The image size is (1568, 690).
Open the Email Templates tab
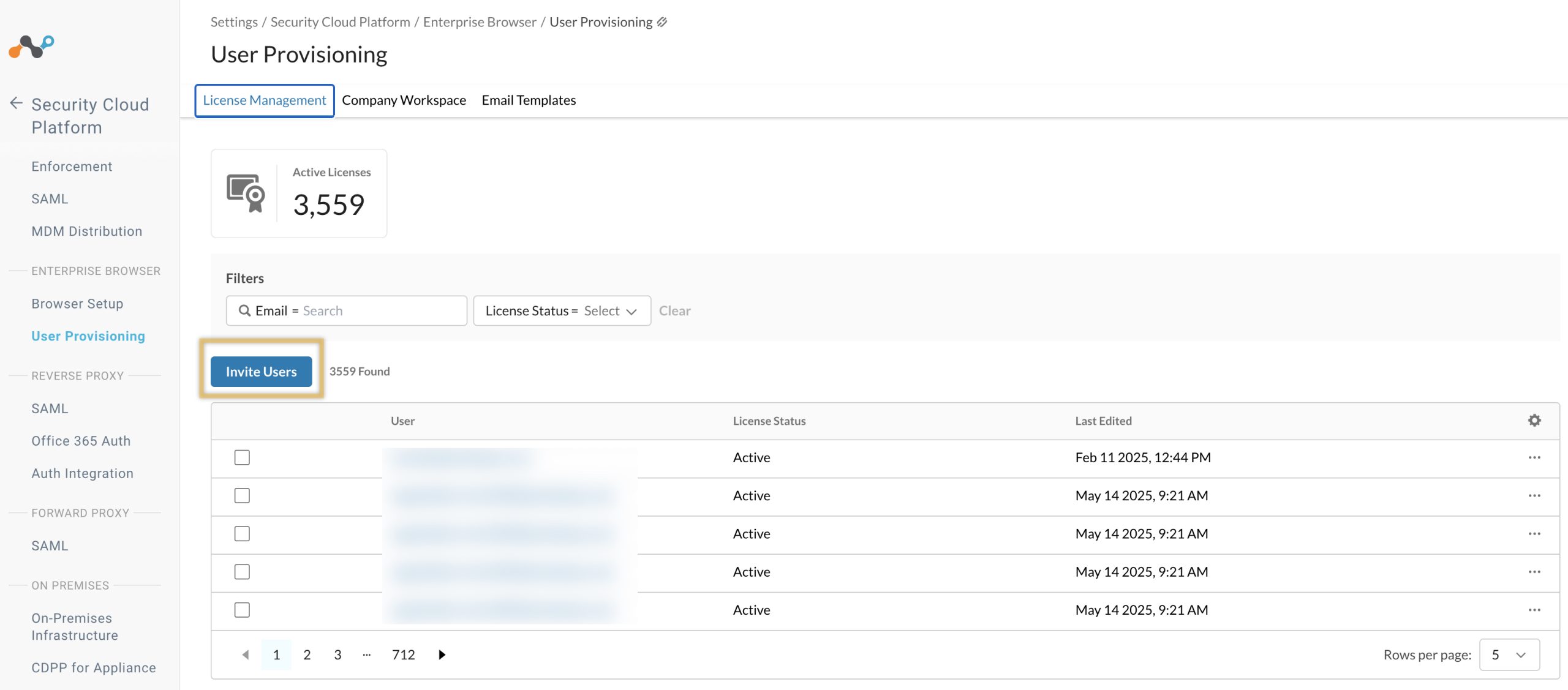point(529,100)
